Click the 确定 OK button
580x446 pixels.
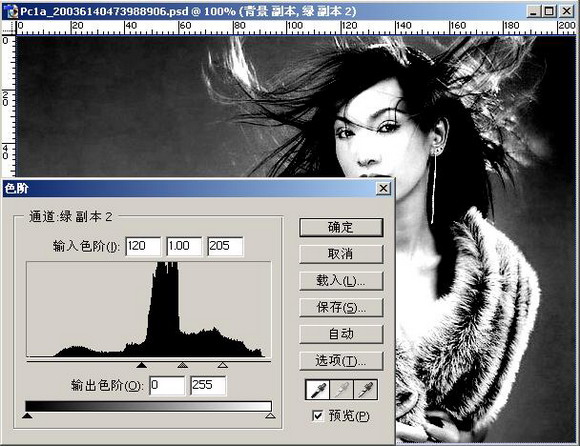click(341, 227)
